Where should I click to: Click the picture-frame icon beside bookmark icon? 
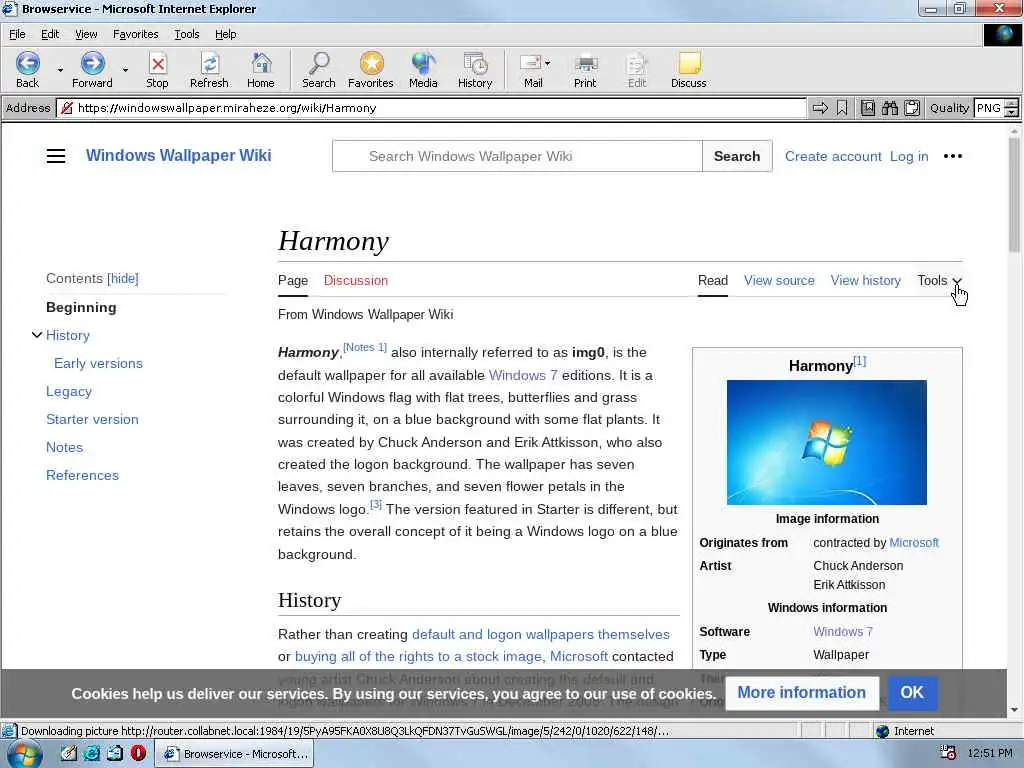(867, 108)
